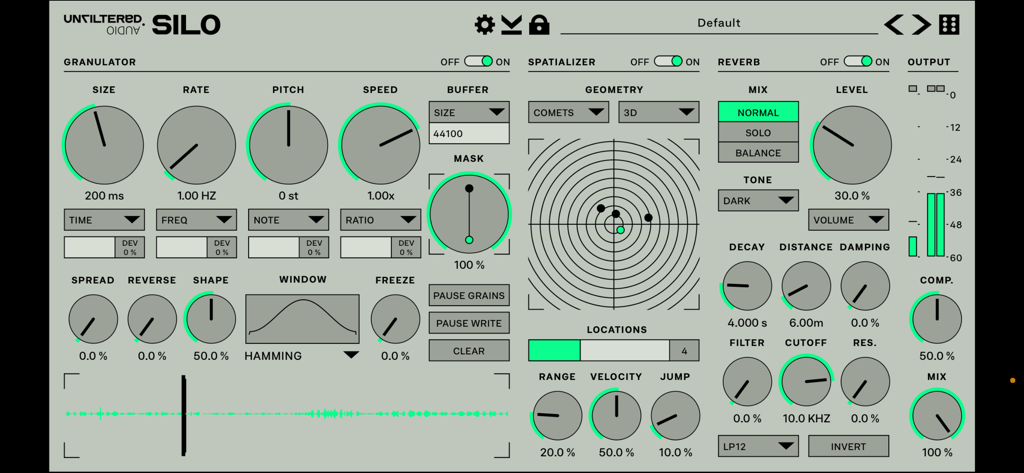Image resolution: width=1024 pixels, height=473 pixels.
Task: Select Balance reverb mix mode
Action: [x=758, y=153]
